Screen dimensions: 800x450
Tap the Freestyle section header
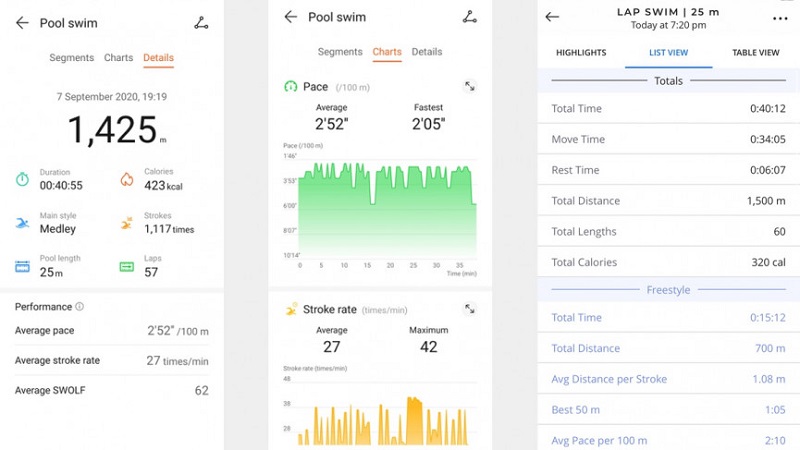[x=668, y=290]
